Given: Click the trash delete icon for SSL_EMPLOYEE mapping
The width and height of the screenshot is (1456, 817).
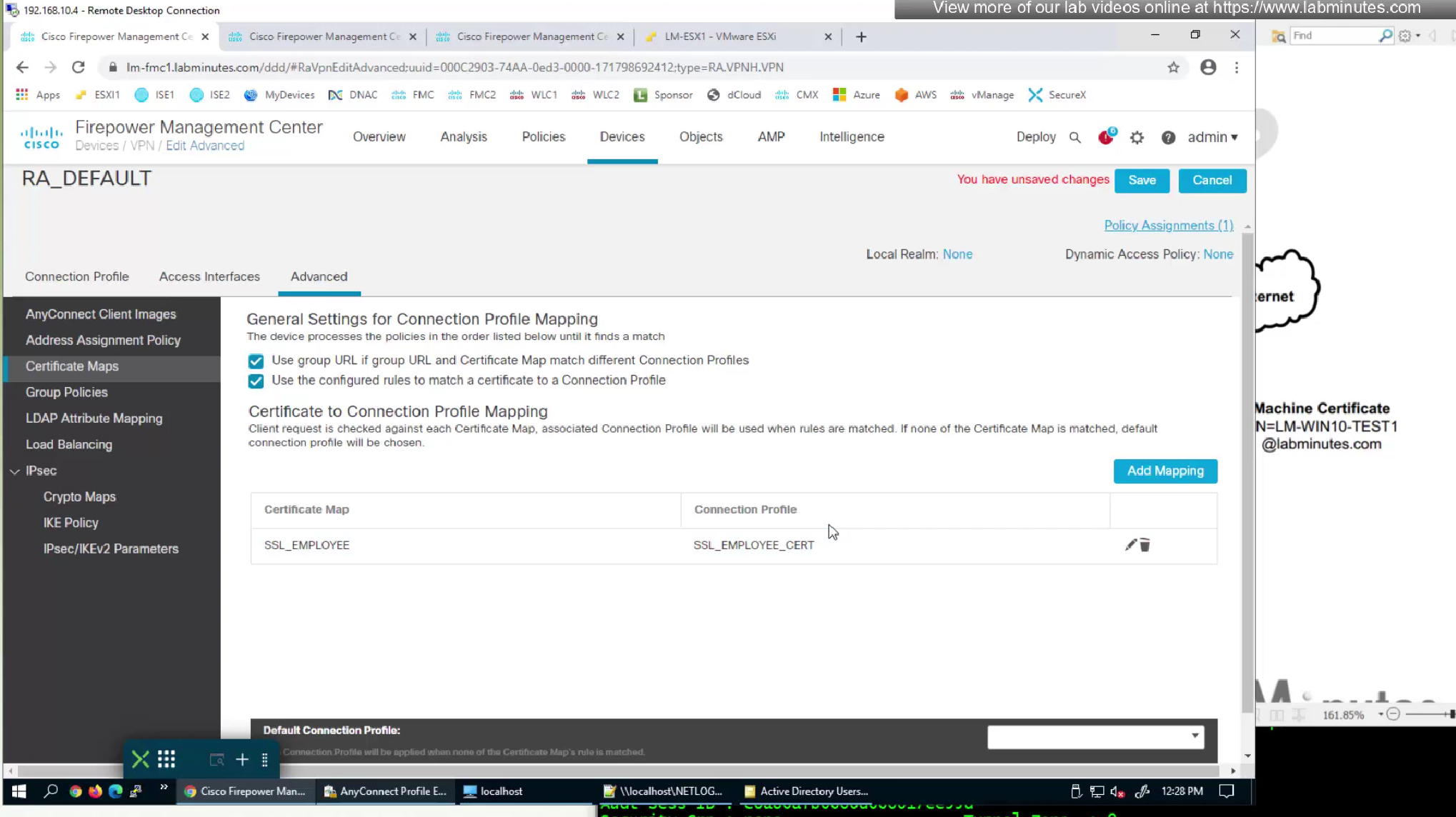Looking at the screenshot, I should [1145, 546].
